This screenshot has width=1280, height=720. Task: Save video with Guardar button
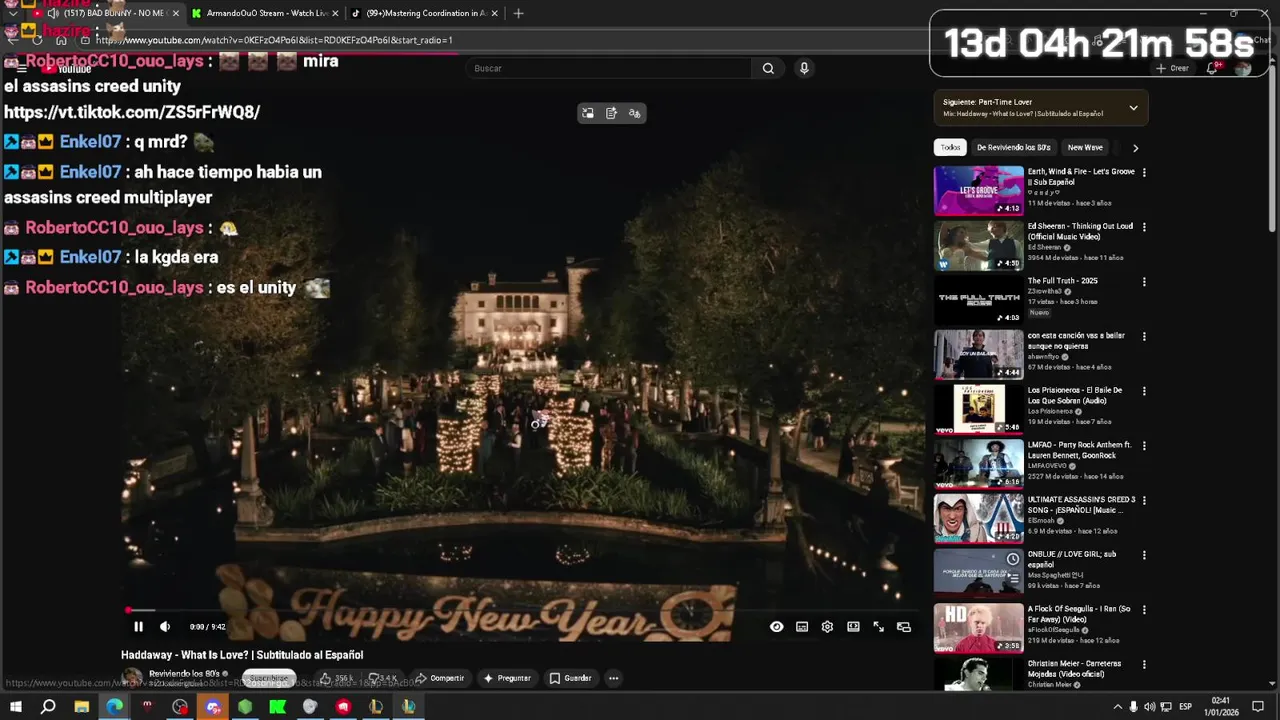pos(571,678)
